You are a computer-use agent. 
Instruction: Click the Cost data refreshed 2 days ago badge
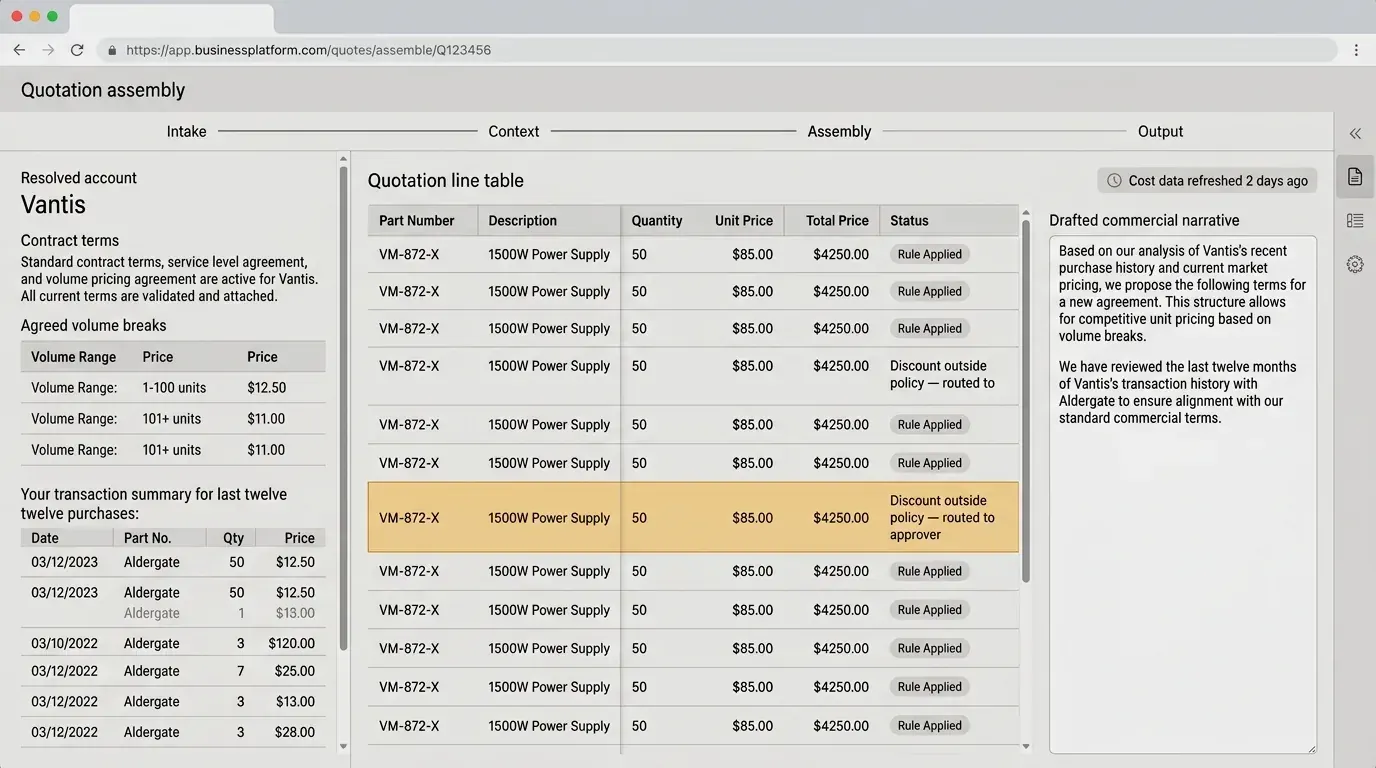coord(1207,181)
